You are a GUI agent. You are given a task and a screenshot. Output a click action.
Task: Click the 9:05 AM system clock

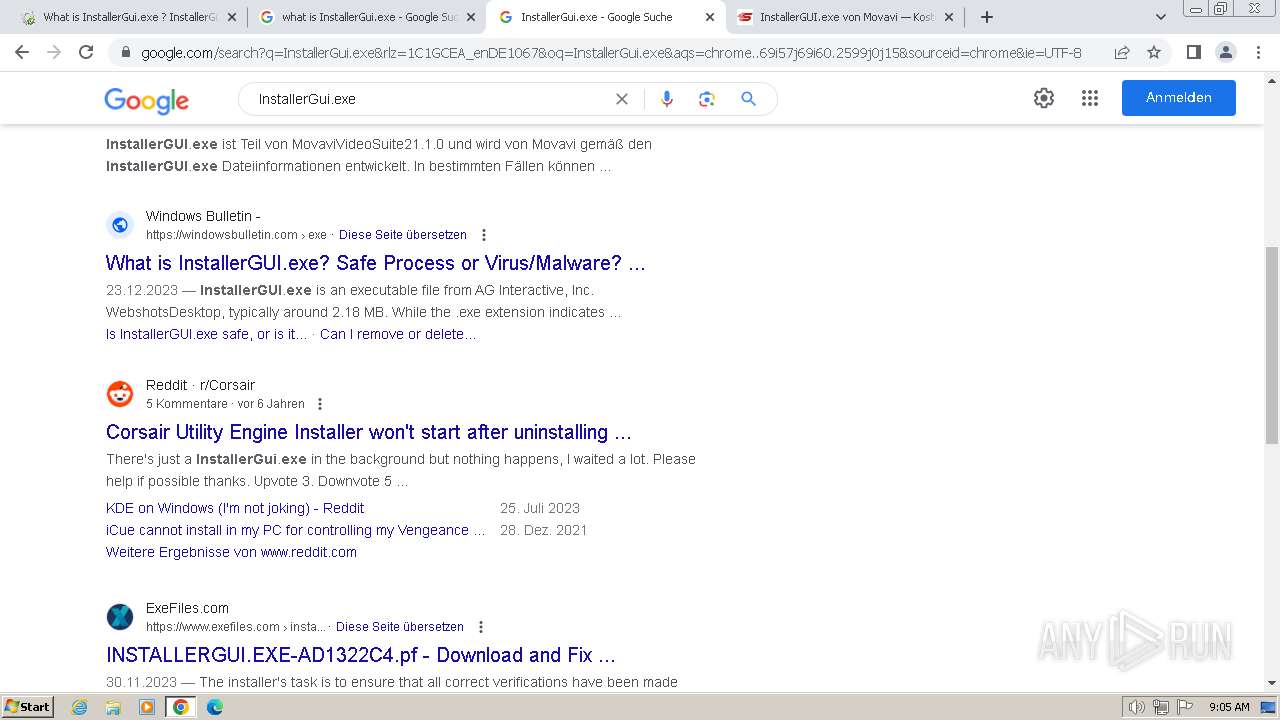(1229, 707)
